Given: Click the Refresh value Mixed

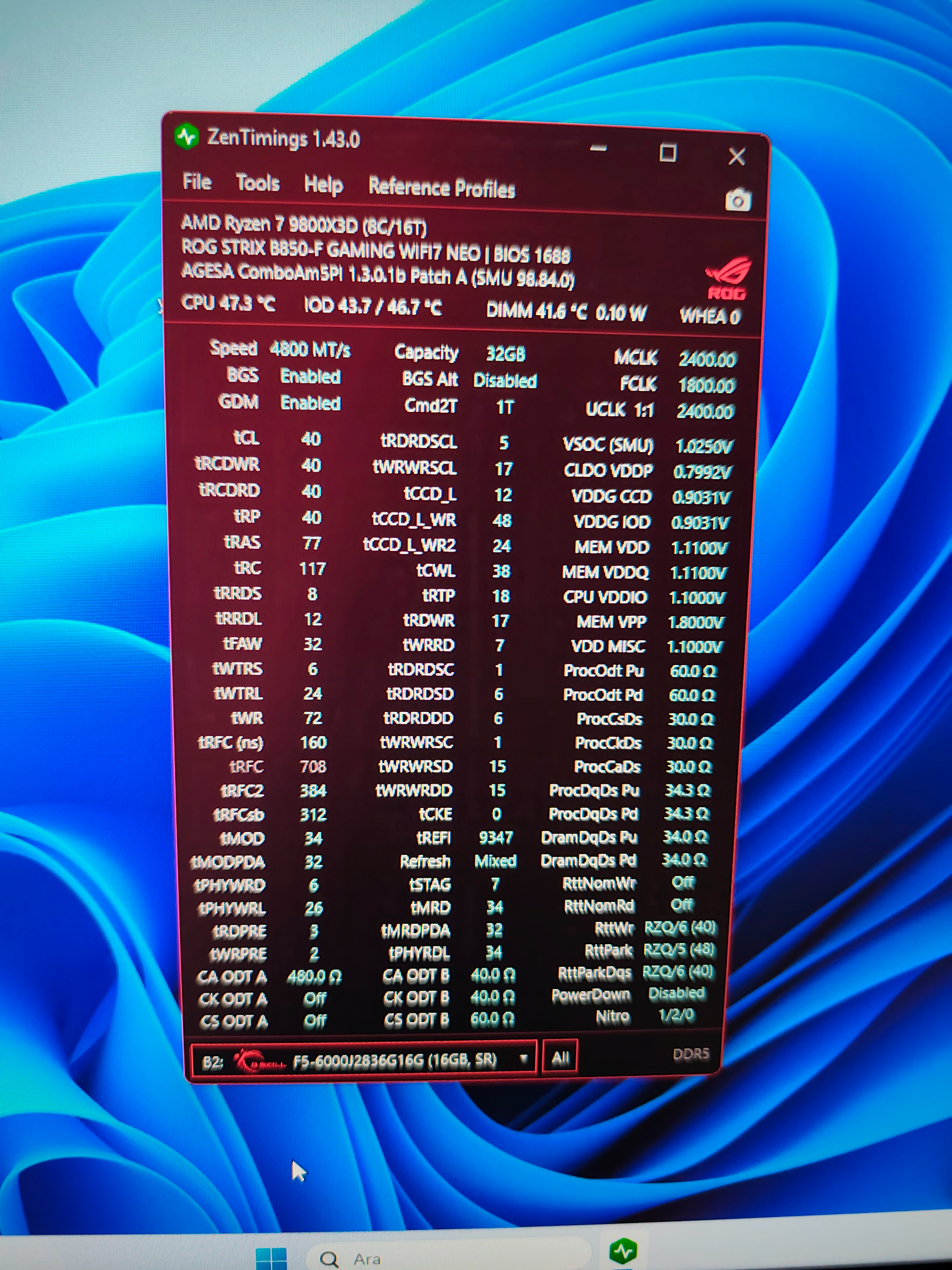Looking at the screenshot, I should click(495, 861).
